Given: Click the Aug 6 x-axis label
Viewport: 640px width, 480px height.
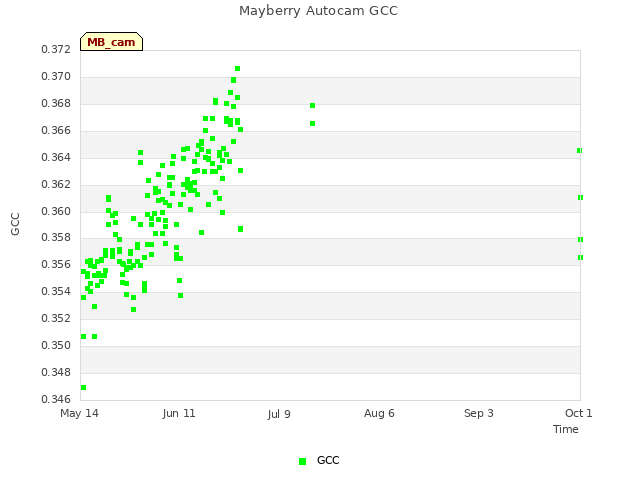Looking at the screenshot, I should coord(379,413).
